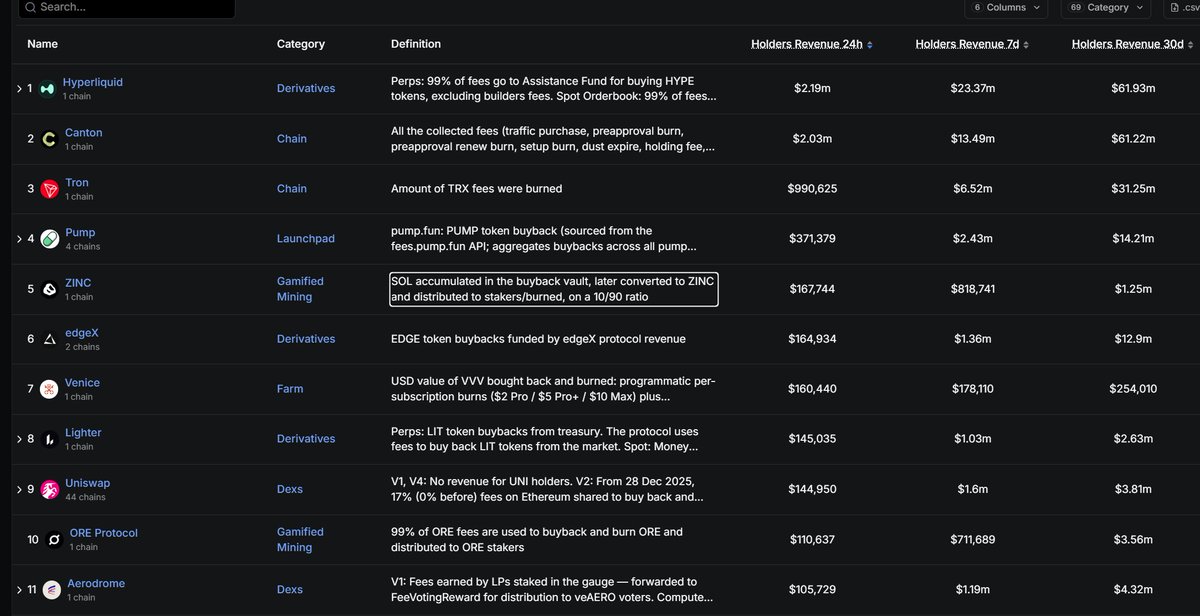Click the search magnifier icon
1200x616 pixels.
[x=29, y=7]
